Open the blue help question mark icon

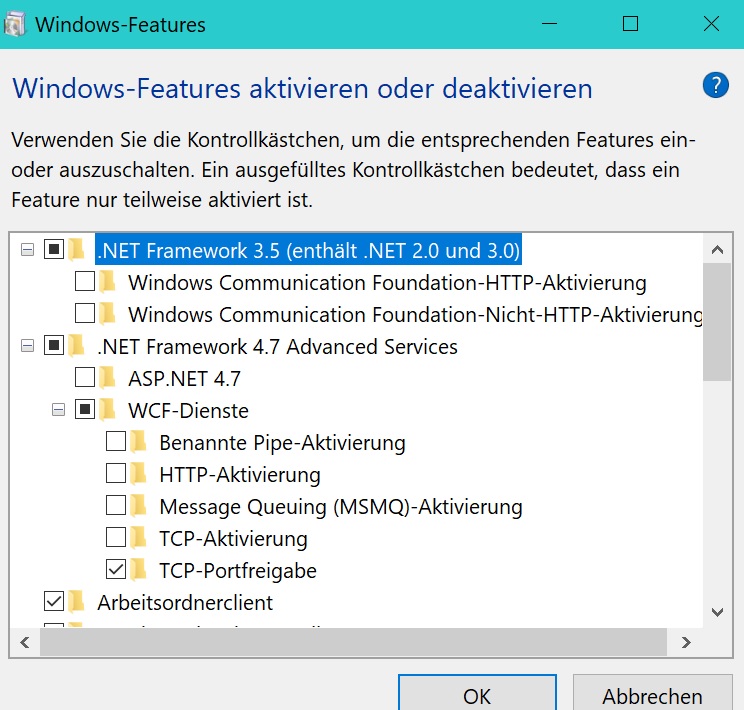716,85
